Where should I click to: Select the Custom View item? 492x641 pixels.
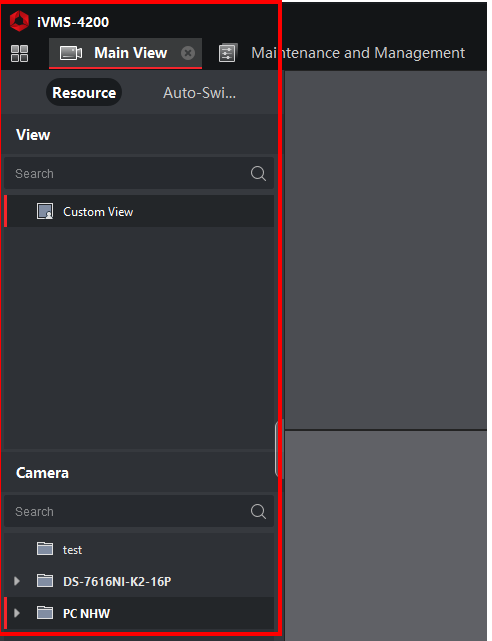(139, 211)
